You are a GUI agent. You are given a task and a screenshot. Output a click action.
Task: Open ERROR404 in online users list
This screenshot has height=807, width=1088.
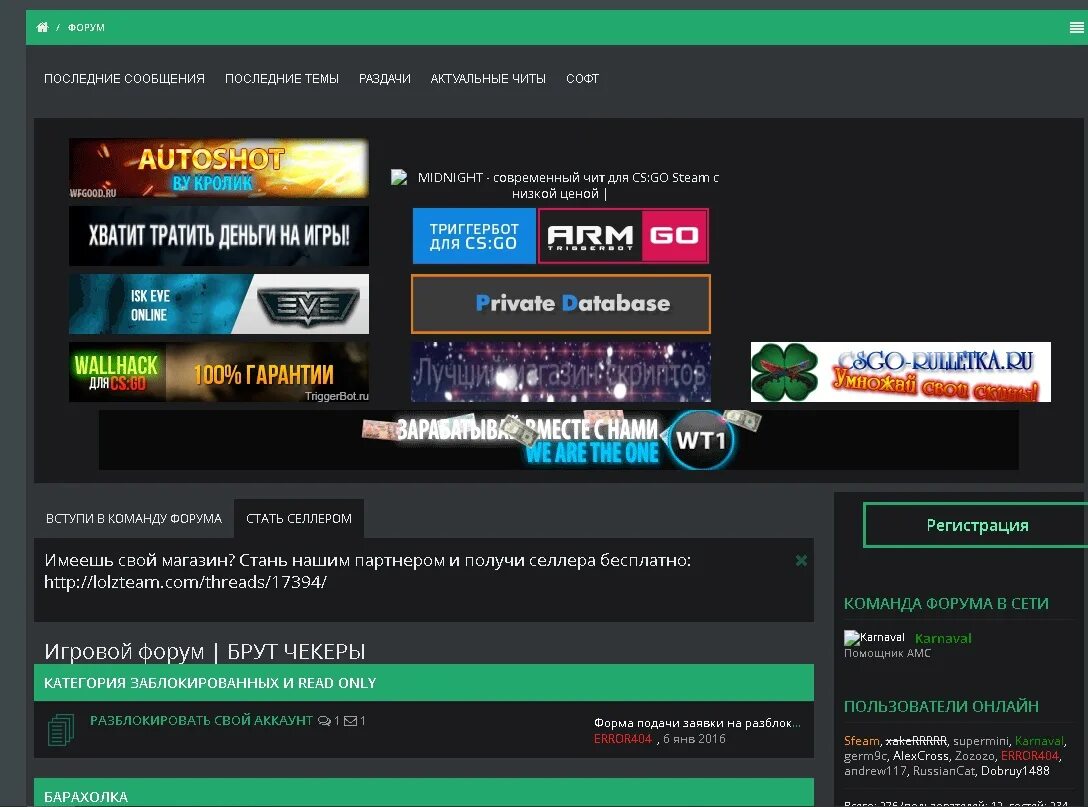tap(1030, 756)
